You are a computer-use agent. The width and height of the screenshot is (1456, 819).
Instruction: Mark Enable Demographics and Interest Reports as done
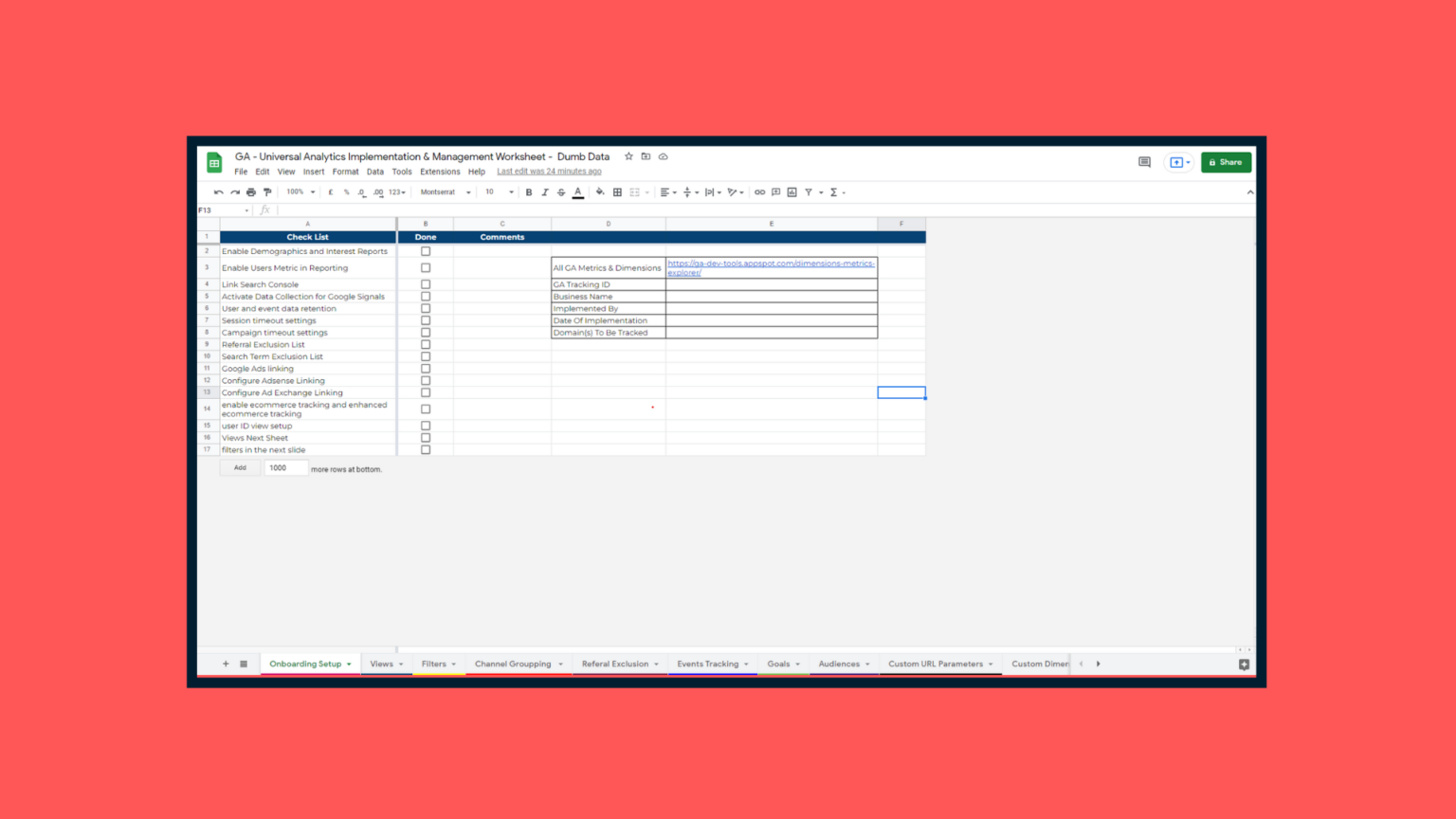426,250
